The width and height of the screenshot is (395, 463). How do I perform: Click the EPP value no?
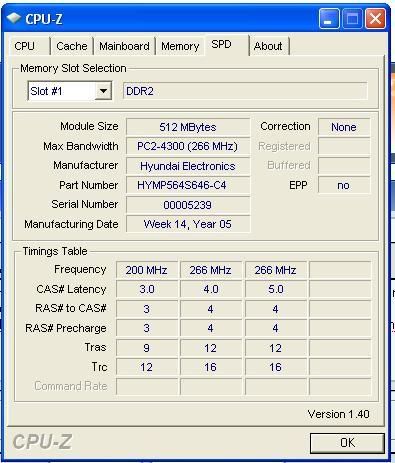coord(344,185)
